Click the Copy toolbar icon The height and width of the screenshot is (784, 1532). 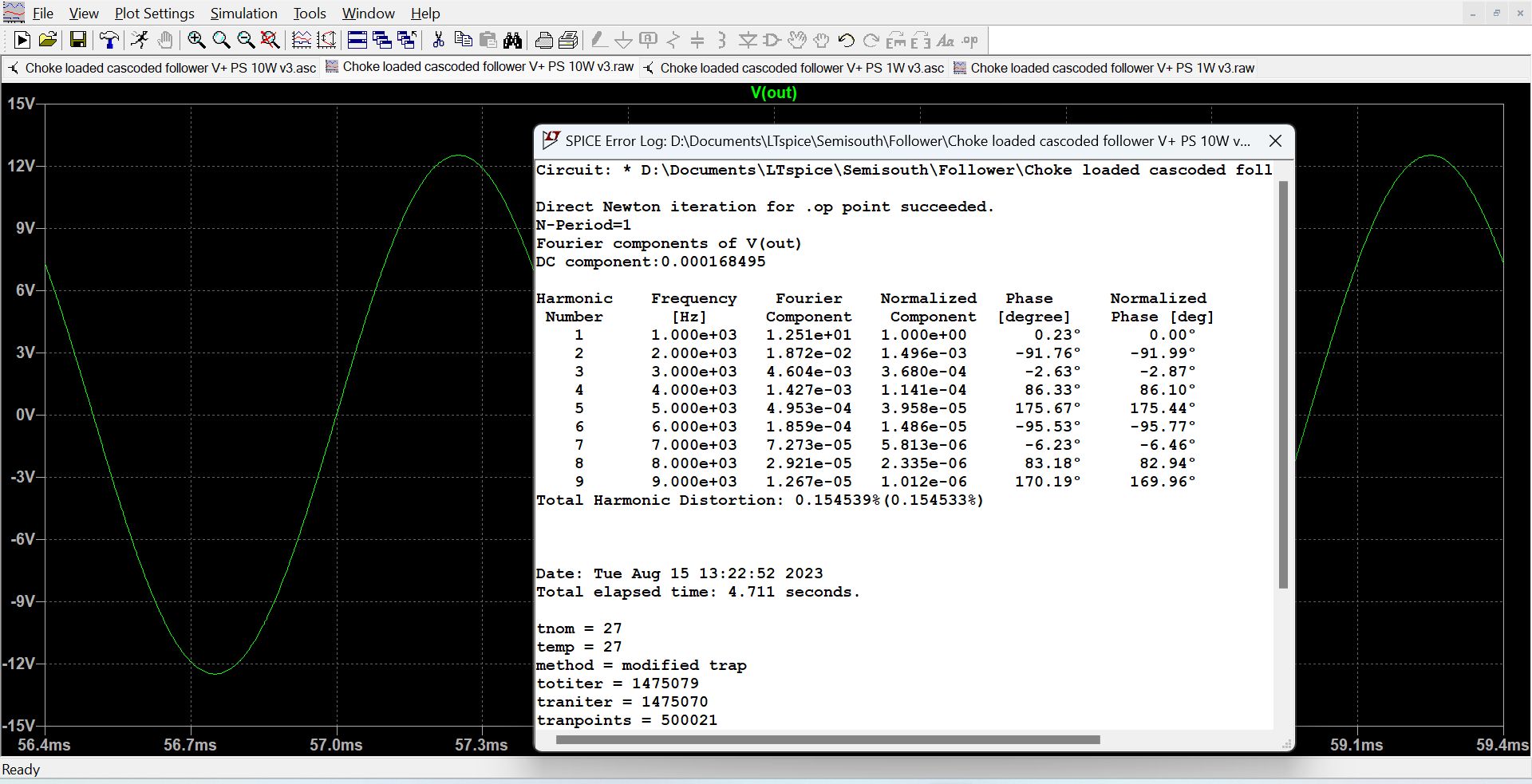[463, 40]
